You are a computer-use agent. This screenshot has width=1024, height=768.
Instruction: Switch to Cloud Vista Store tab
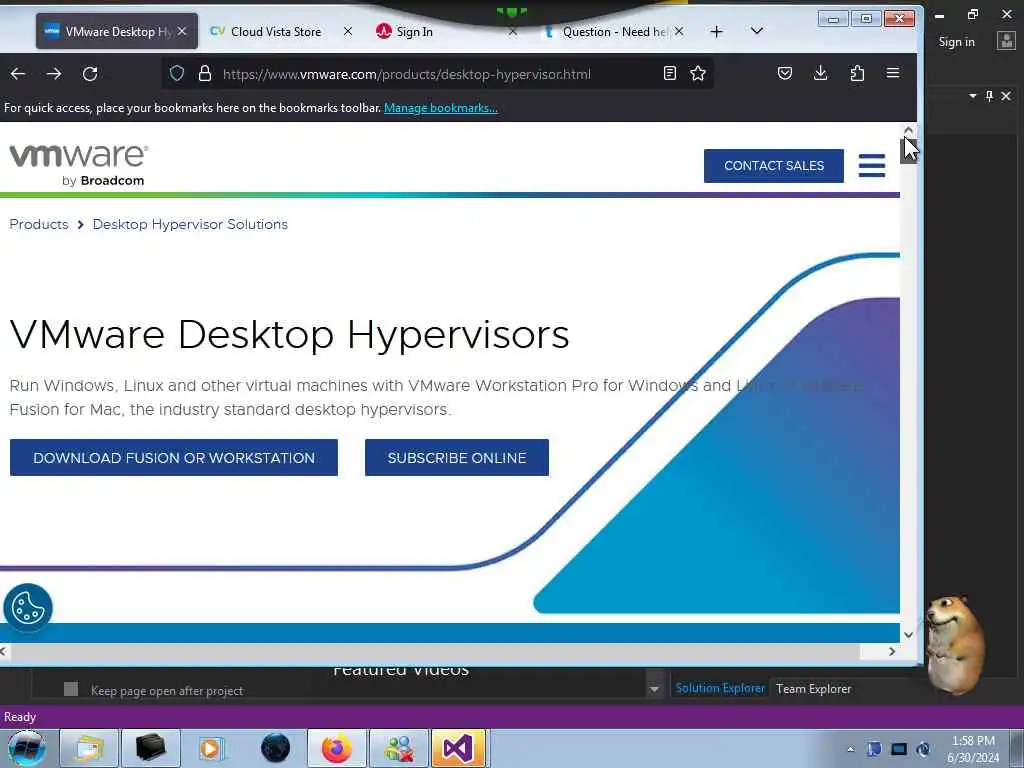click(x=274, y=31)
